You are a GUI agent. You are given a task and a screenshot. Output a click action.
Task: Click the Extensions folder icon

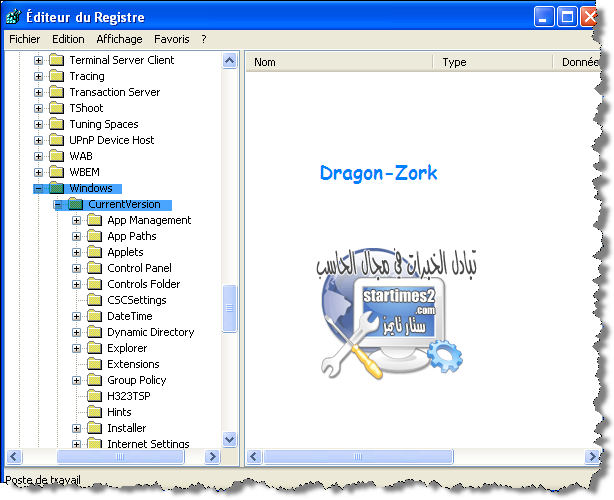point(94,364)
